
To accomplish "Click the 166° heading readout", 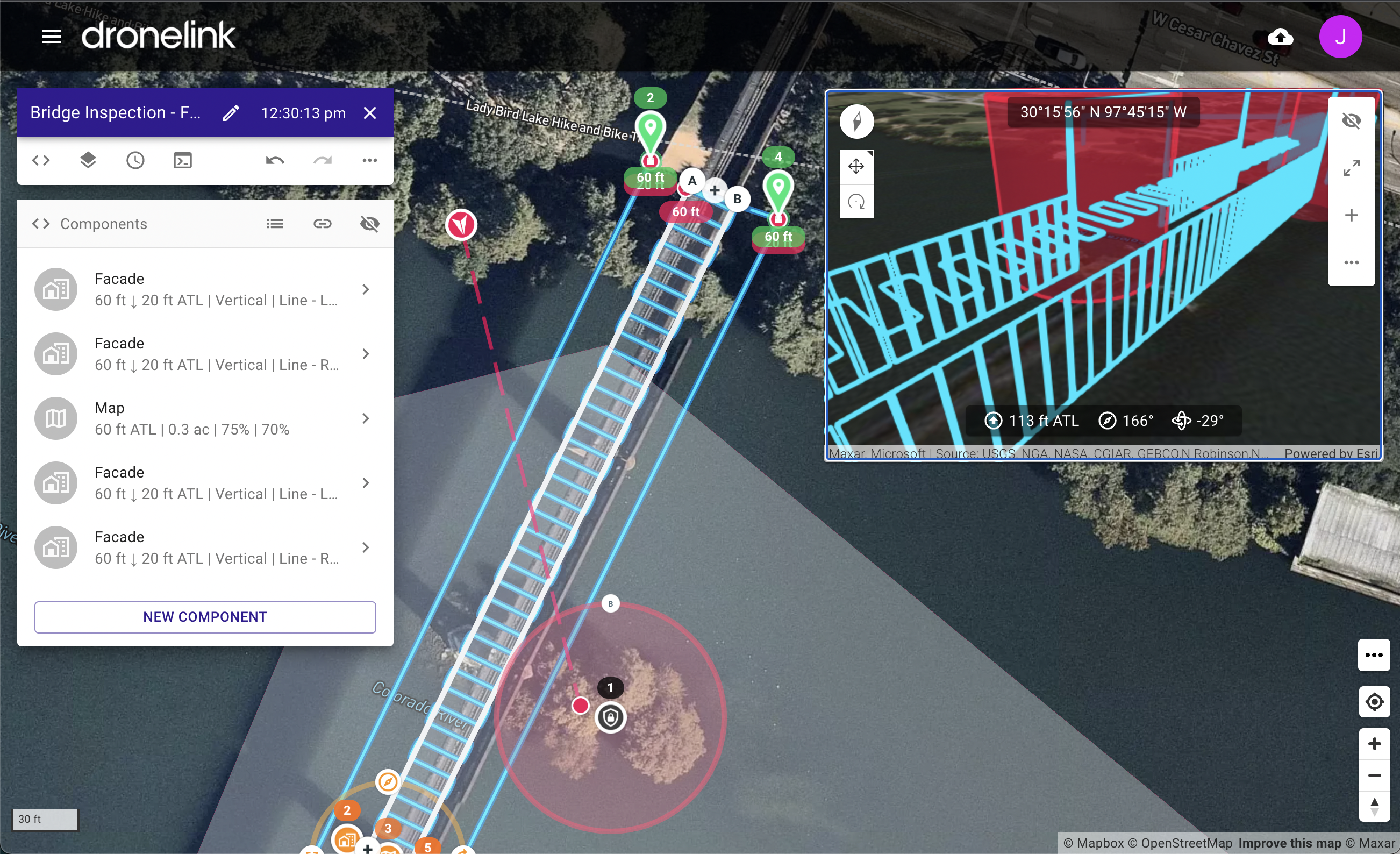I will (x=1126, y=421).
